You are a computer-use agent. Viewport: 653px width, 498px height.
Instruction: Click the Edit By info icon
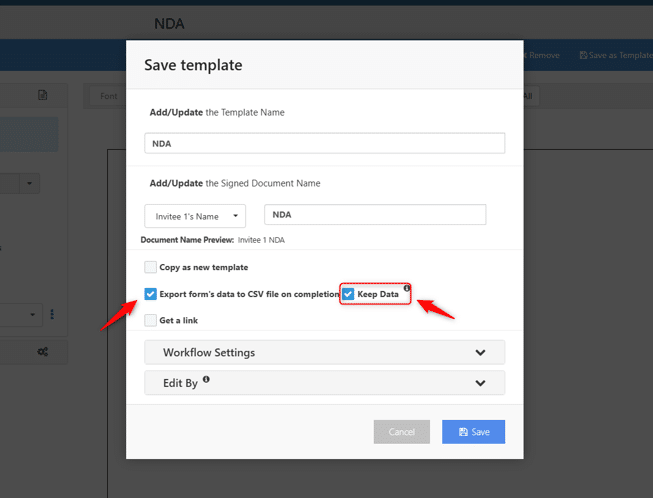[x=206, y=380]
